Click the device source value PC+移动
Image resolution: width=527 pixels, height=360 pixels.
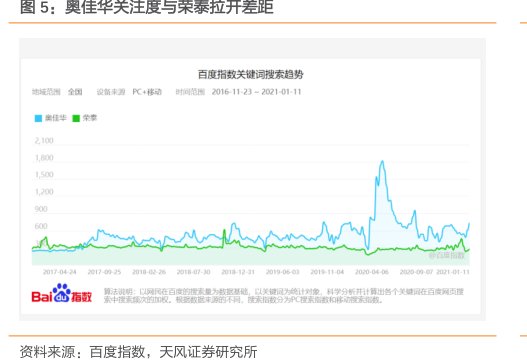click(147, 92)
